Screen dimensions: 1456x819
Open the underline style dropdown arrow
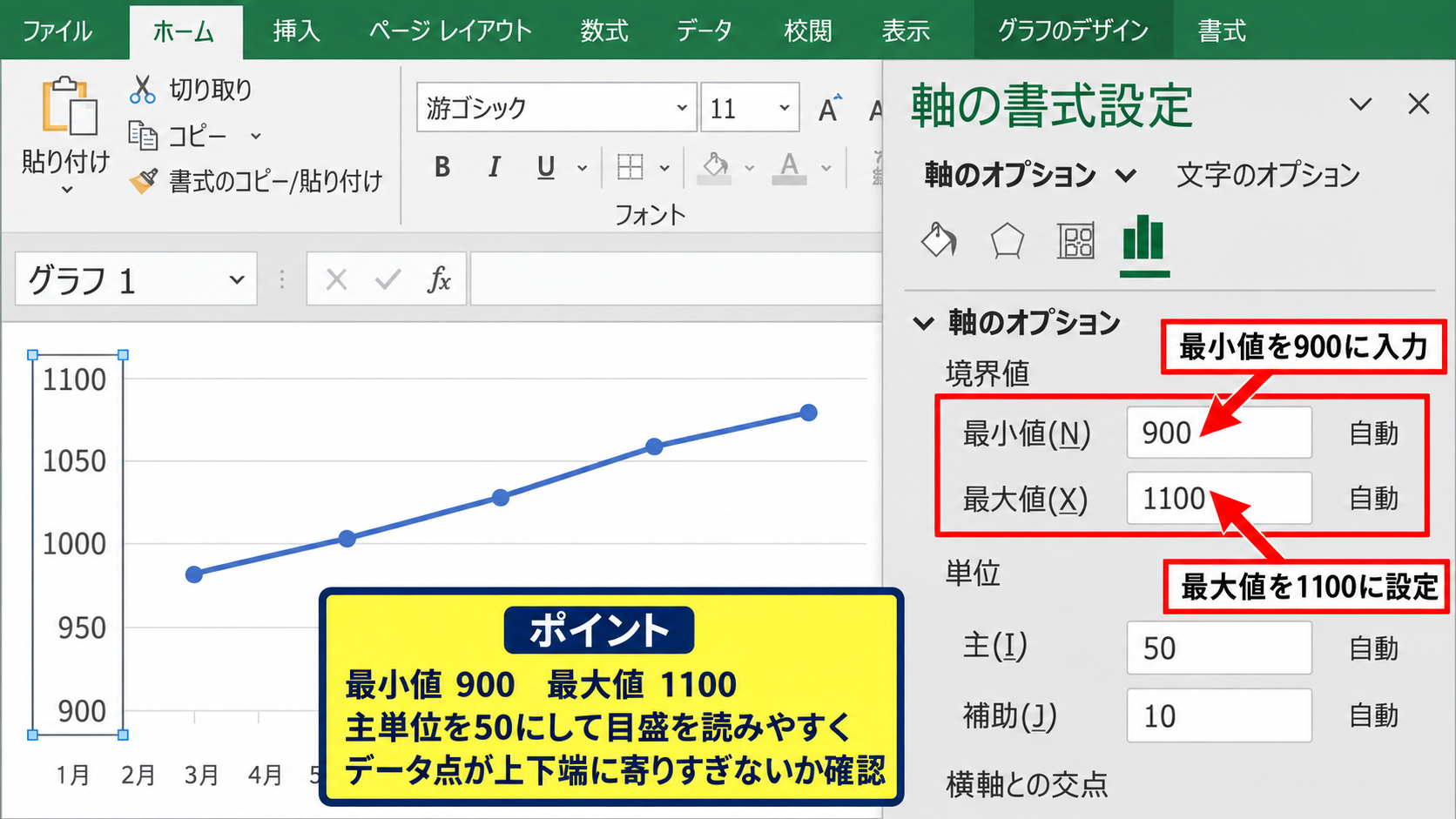(x=582, y=167)
